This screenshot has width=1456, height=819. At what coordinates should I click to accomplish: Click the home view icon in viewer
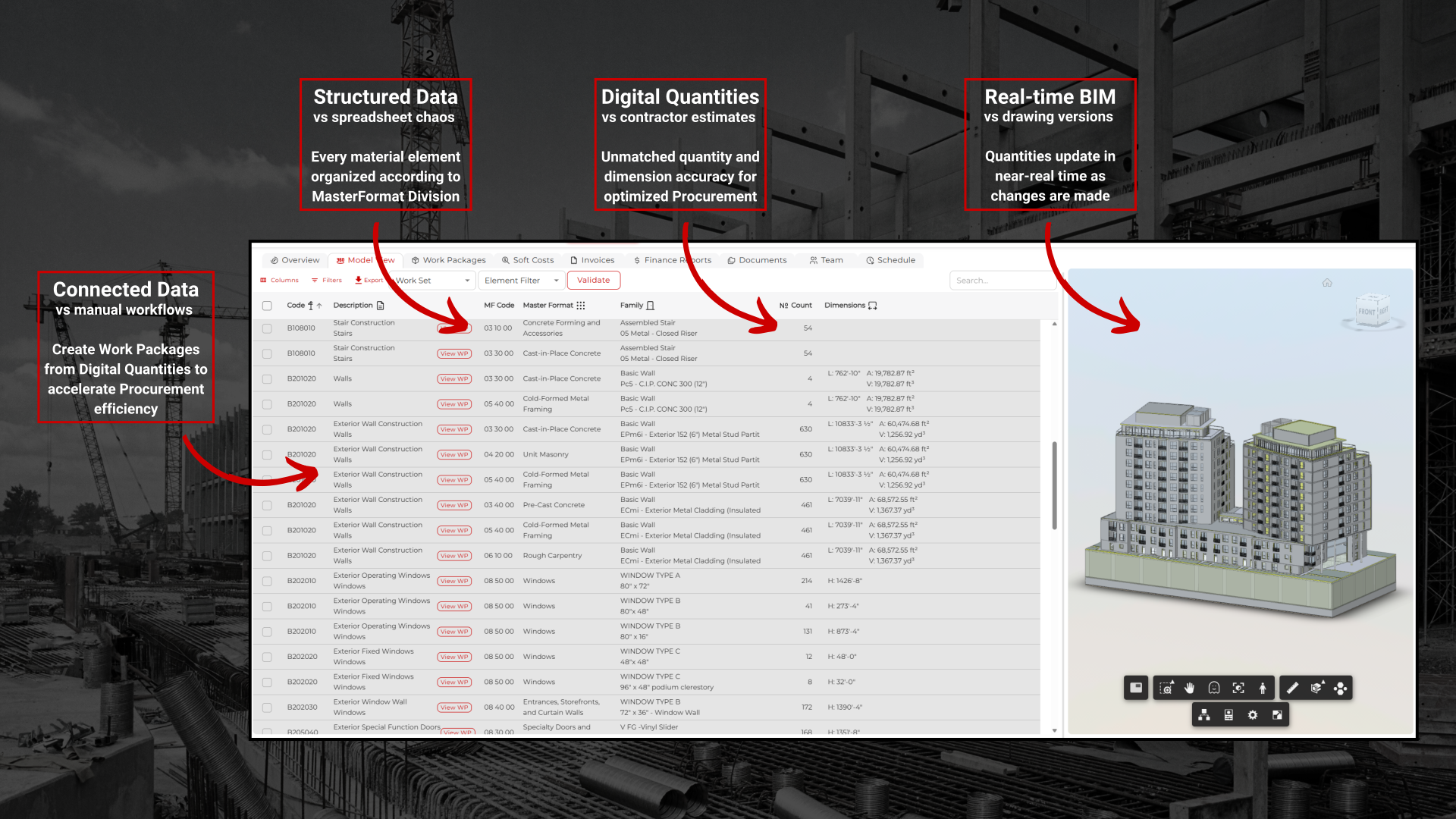pyautogui.click(x=1327, y=283)
